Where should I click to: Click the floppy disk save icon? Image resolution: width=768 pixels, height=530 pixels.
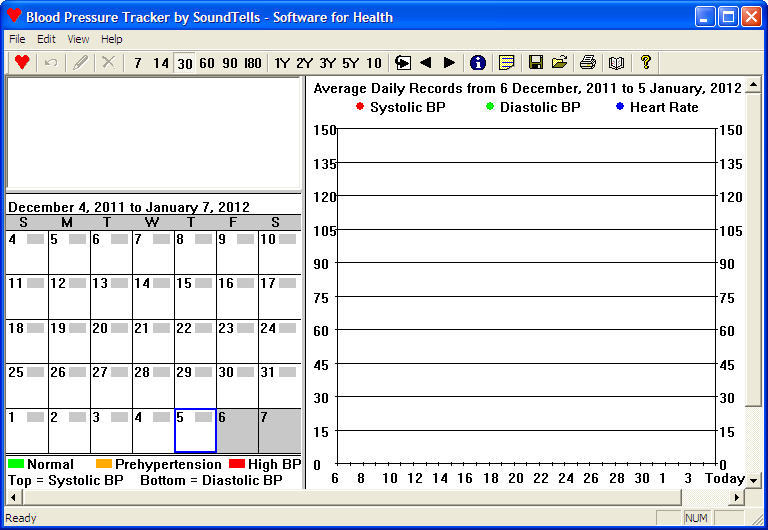tap(535, 63)
